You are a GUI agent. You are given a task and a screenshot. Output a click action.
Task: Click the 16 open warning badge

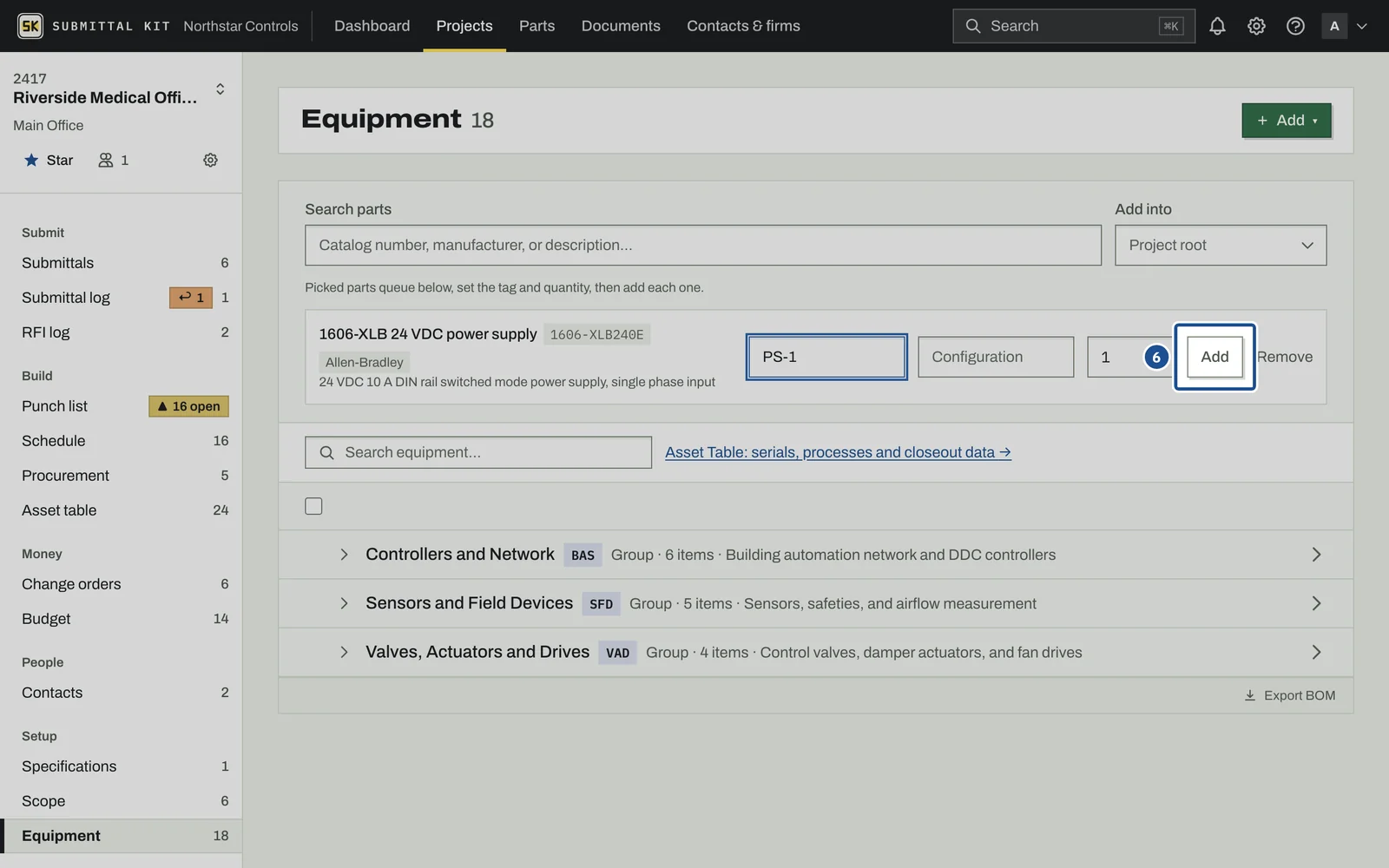pos(188,406)
